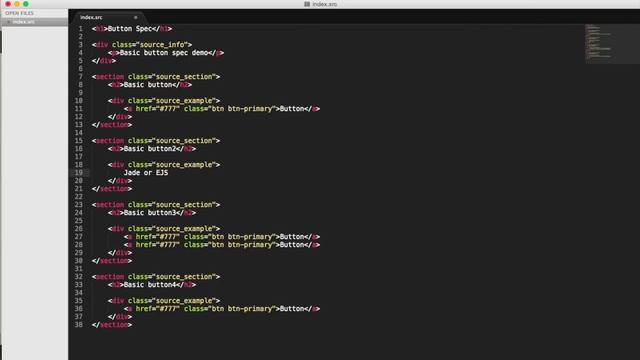Click the close icon beside index.src in sidebar

click(x=9, y=22)
